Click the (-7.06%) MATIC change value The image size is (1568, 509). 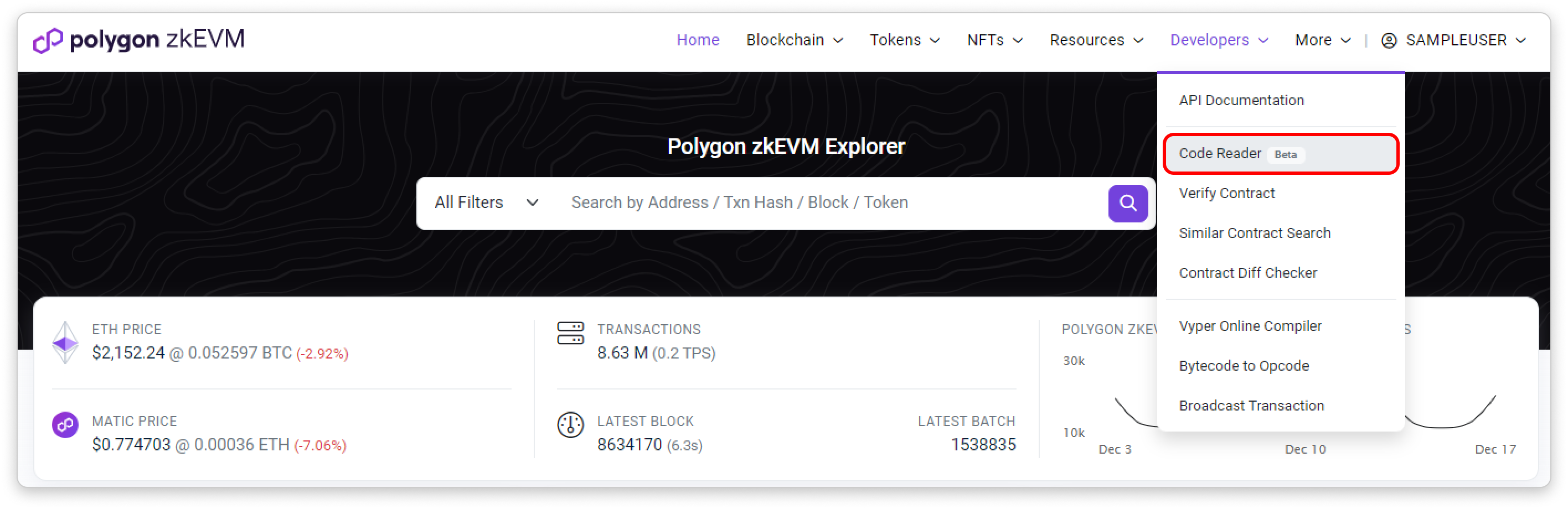tap(320, 446)
